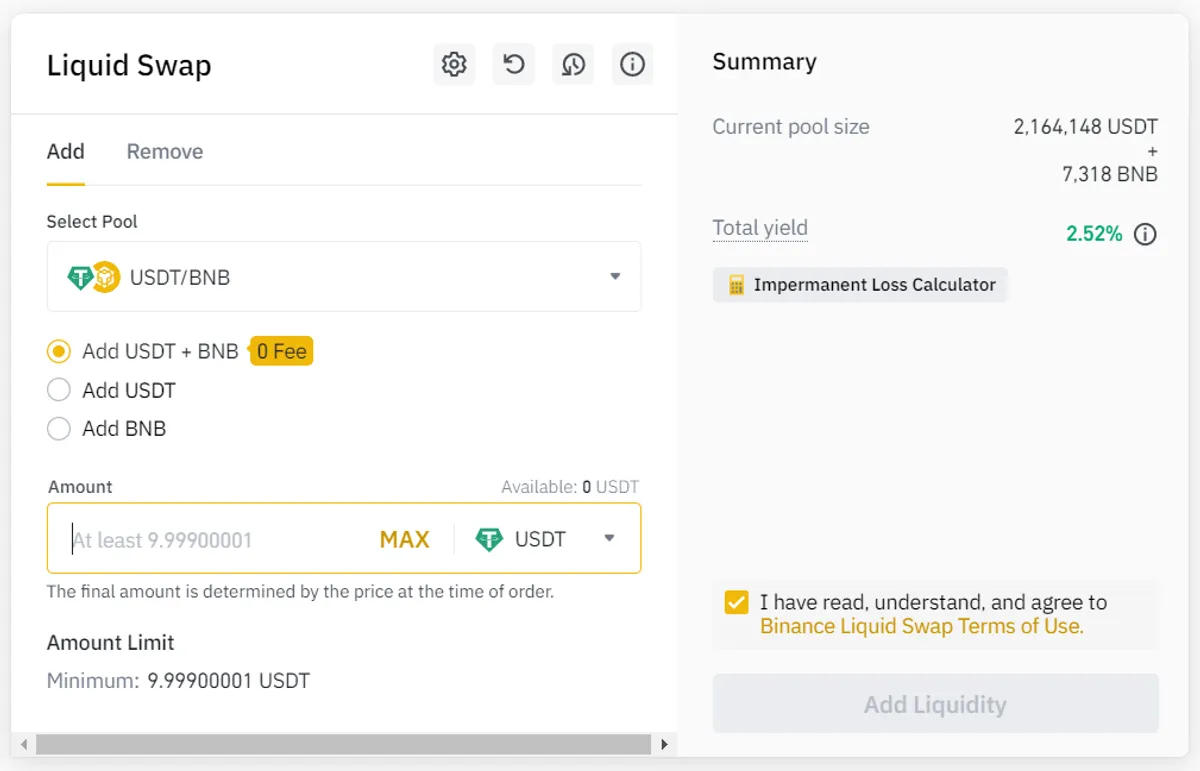Select the Add BNB radio option
The height and width of the screenshot is (771, 1200).
[x=59, y=429]
